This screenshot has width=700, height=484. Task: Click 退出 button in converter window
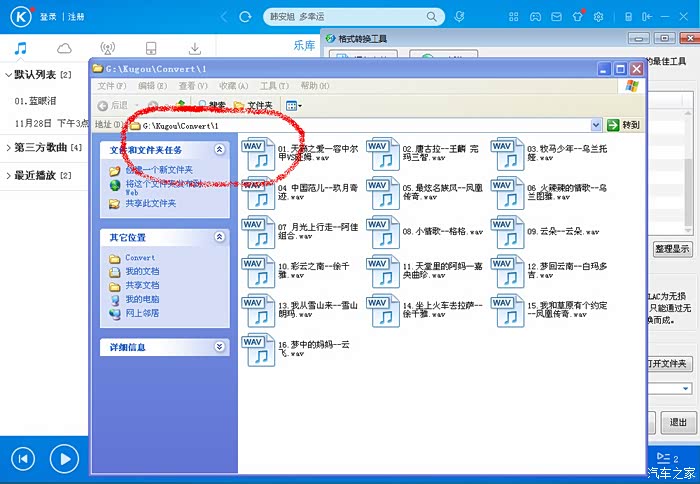point(678,422)
